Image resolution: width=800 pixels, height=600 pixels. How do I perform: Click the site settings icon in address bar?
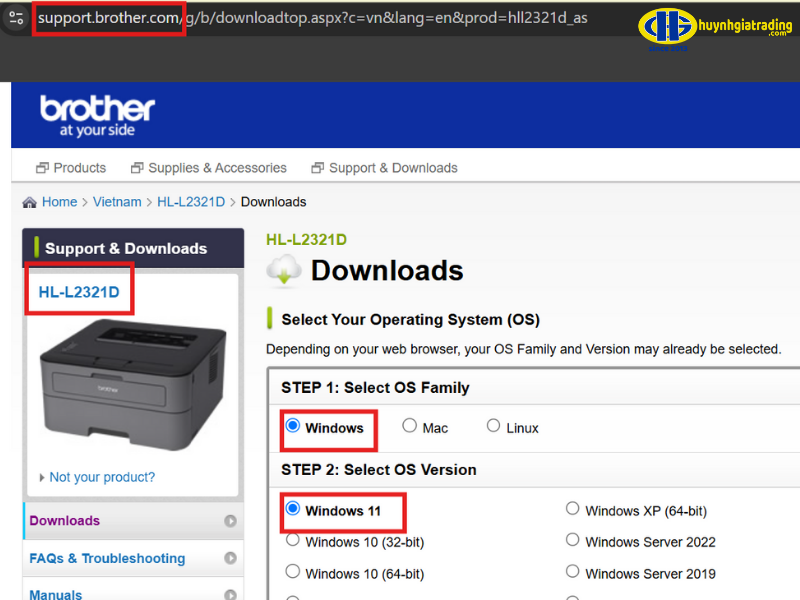pos(15,17)
